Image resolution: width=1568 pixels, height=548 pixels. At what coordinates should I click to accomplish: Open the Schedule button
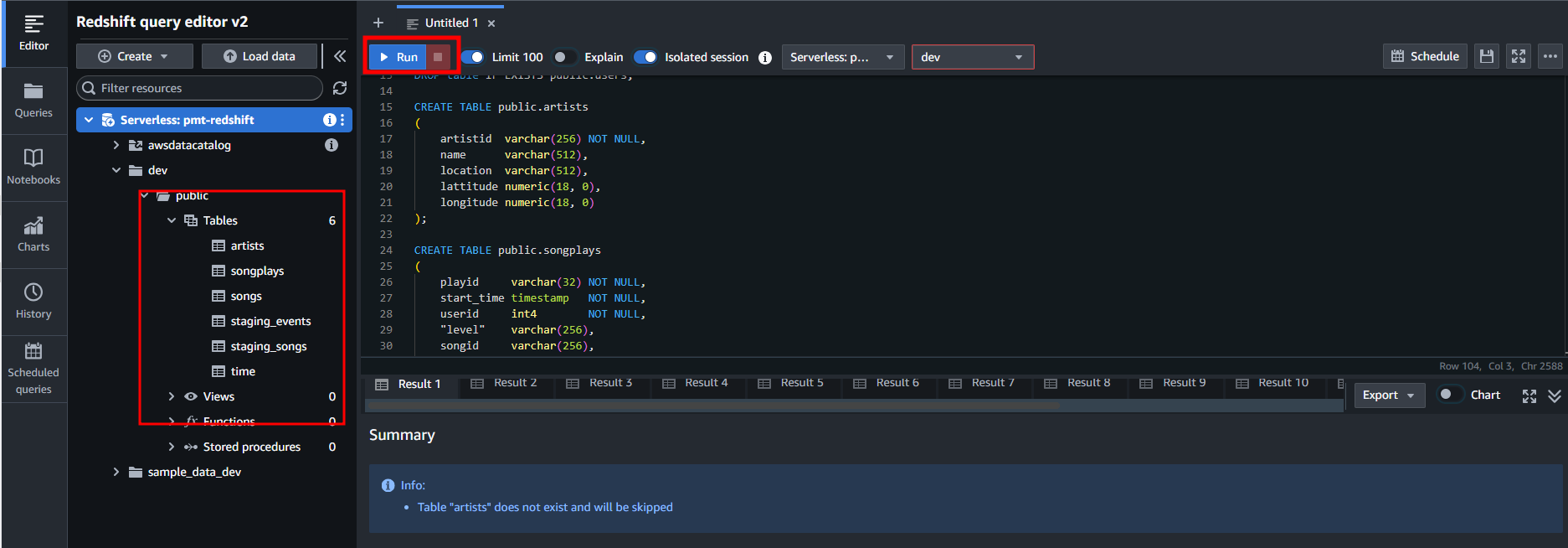point(1425,56)
